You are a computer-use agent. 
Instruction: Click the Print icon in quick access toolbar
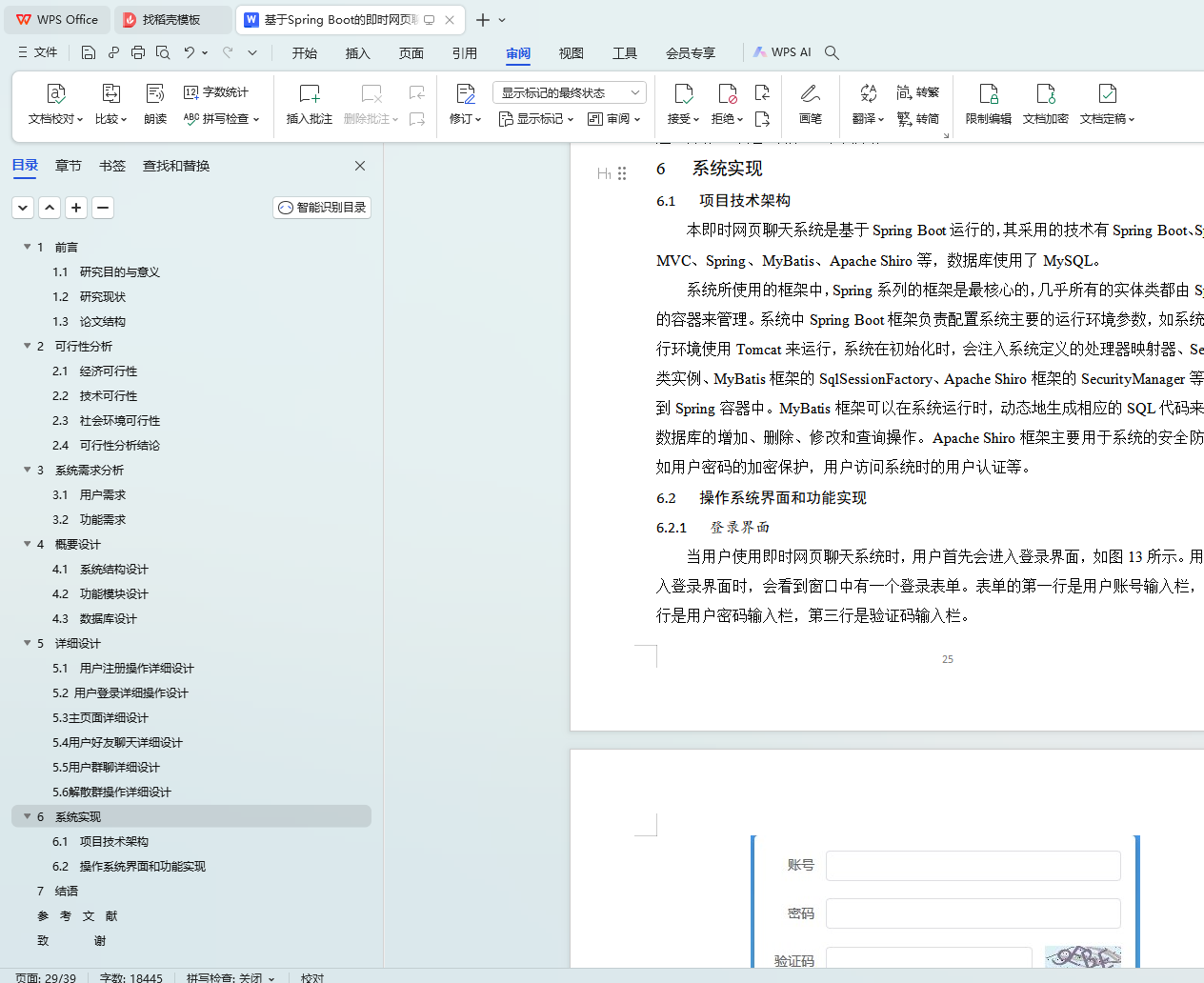138,52
